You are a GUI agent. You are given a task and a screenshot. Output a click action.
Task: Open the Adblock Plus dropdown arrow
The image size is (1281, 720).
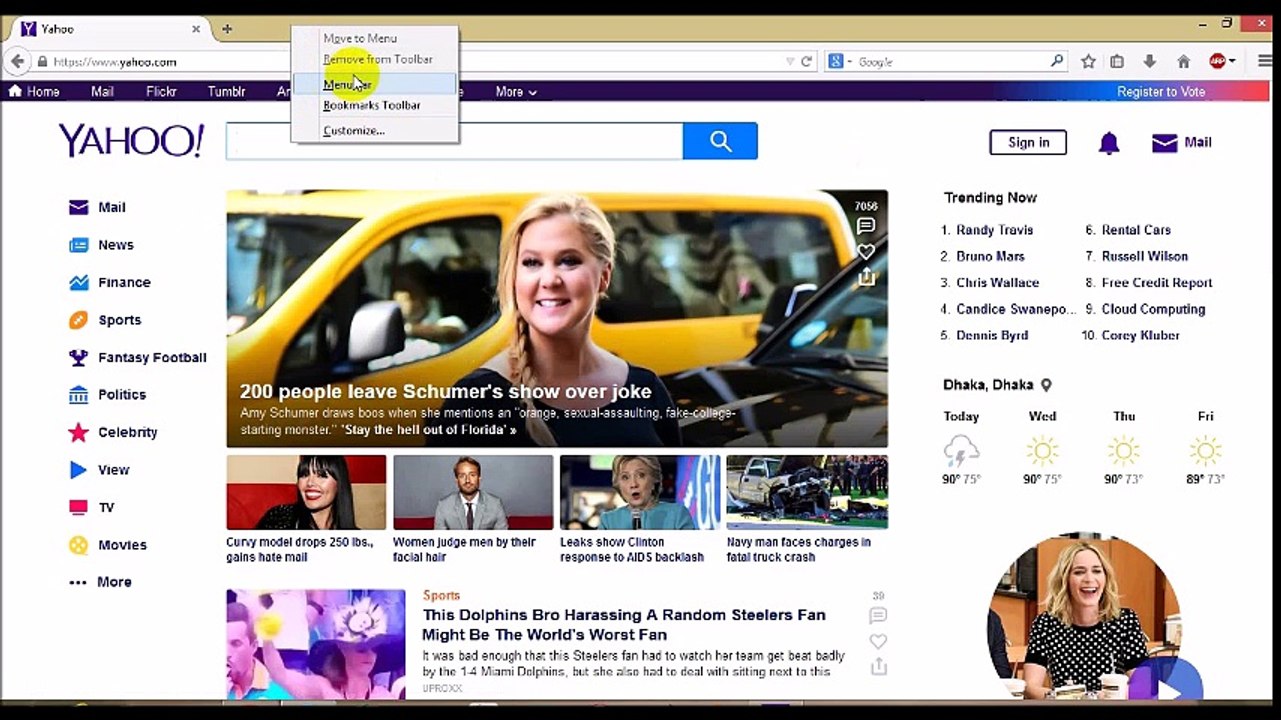1233,62
